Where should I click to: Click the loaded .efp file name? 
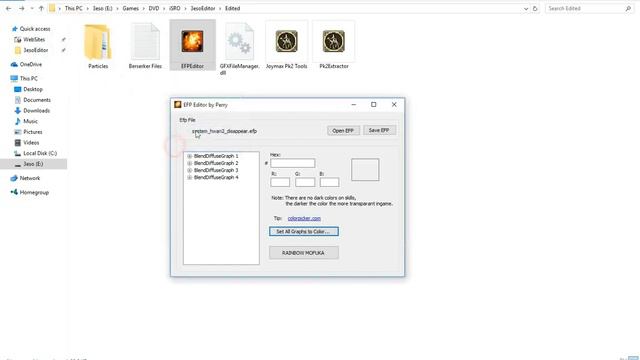tap(224, 131)
